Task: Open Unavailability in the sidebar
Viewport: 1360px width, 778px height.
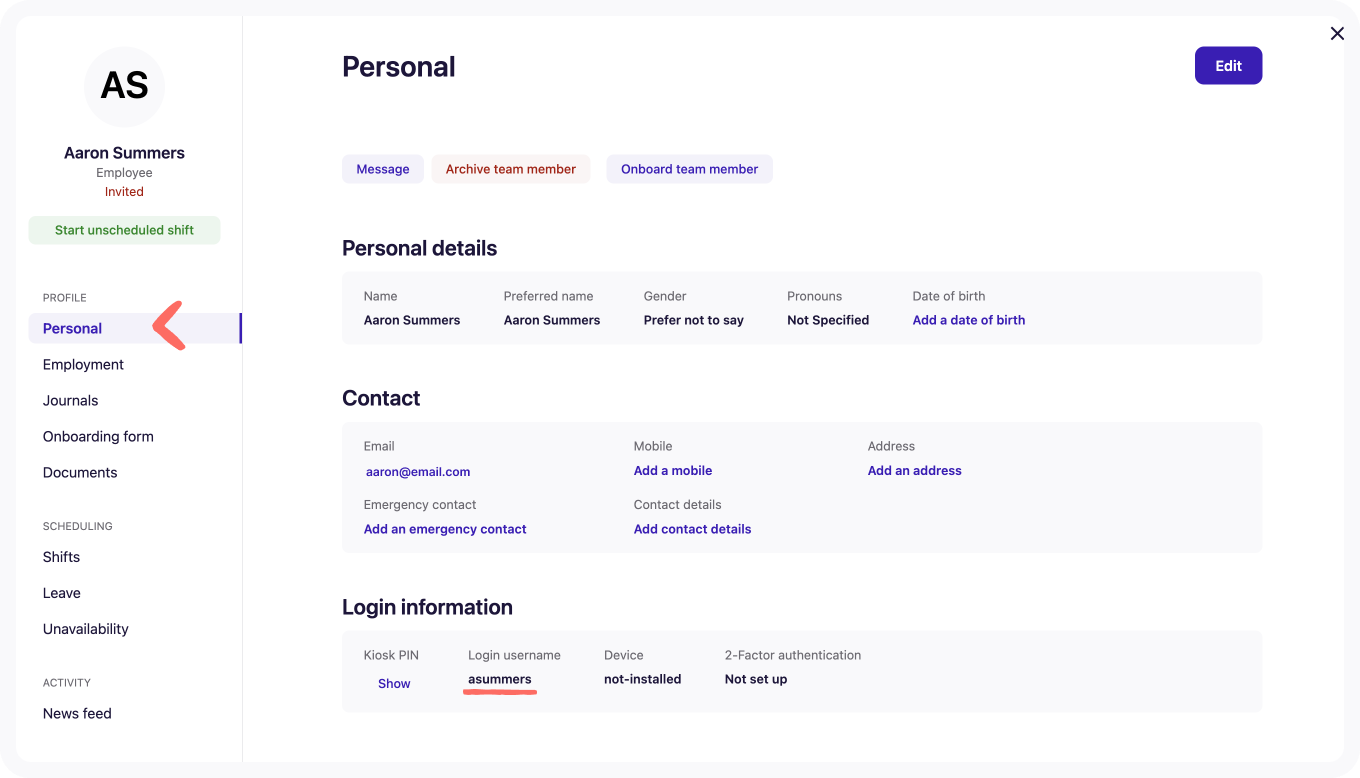Action: (x=85, y=629)
